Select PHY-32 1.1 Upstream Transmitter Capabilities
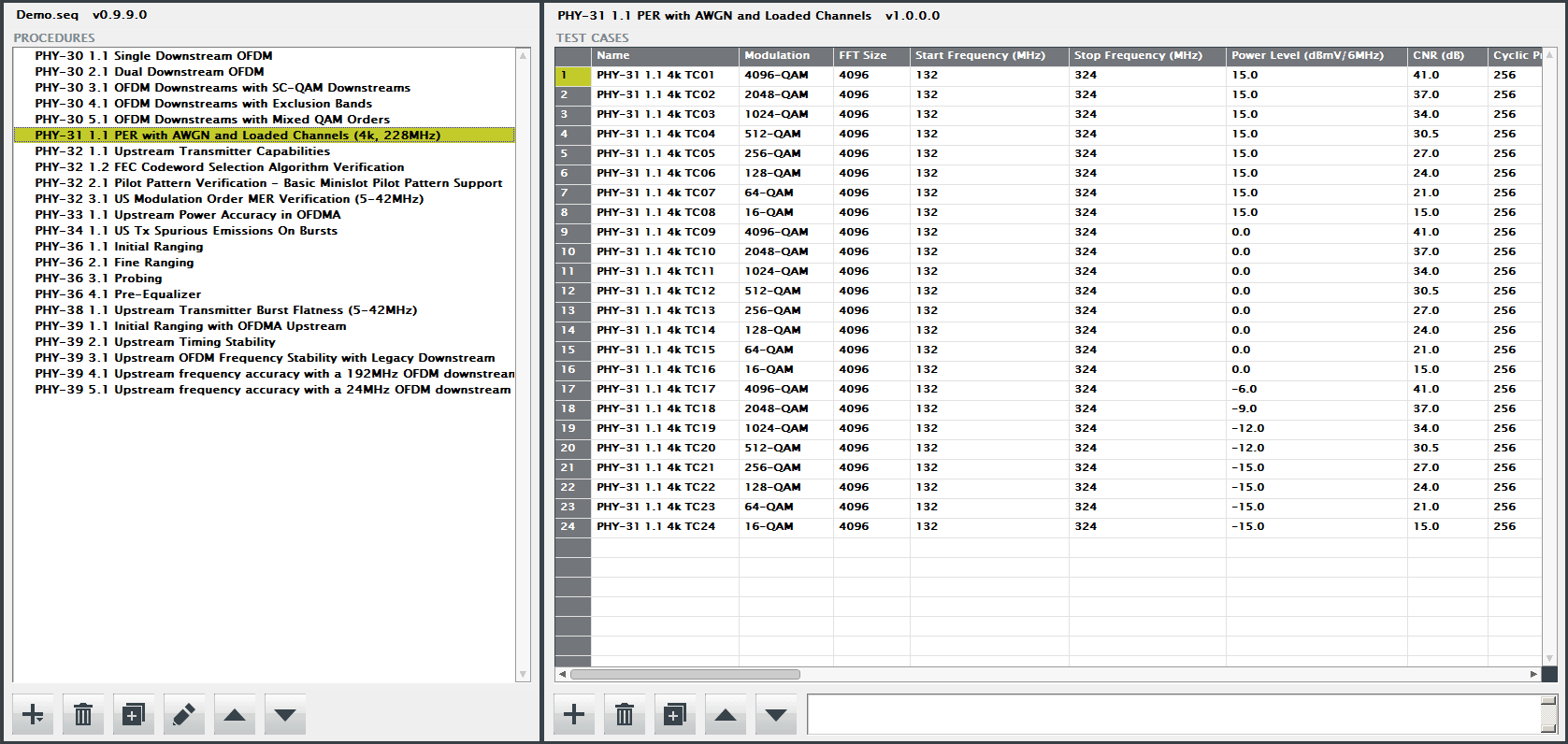 182,151
